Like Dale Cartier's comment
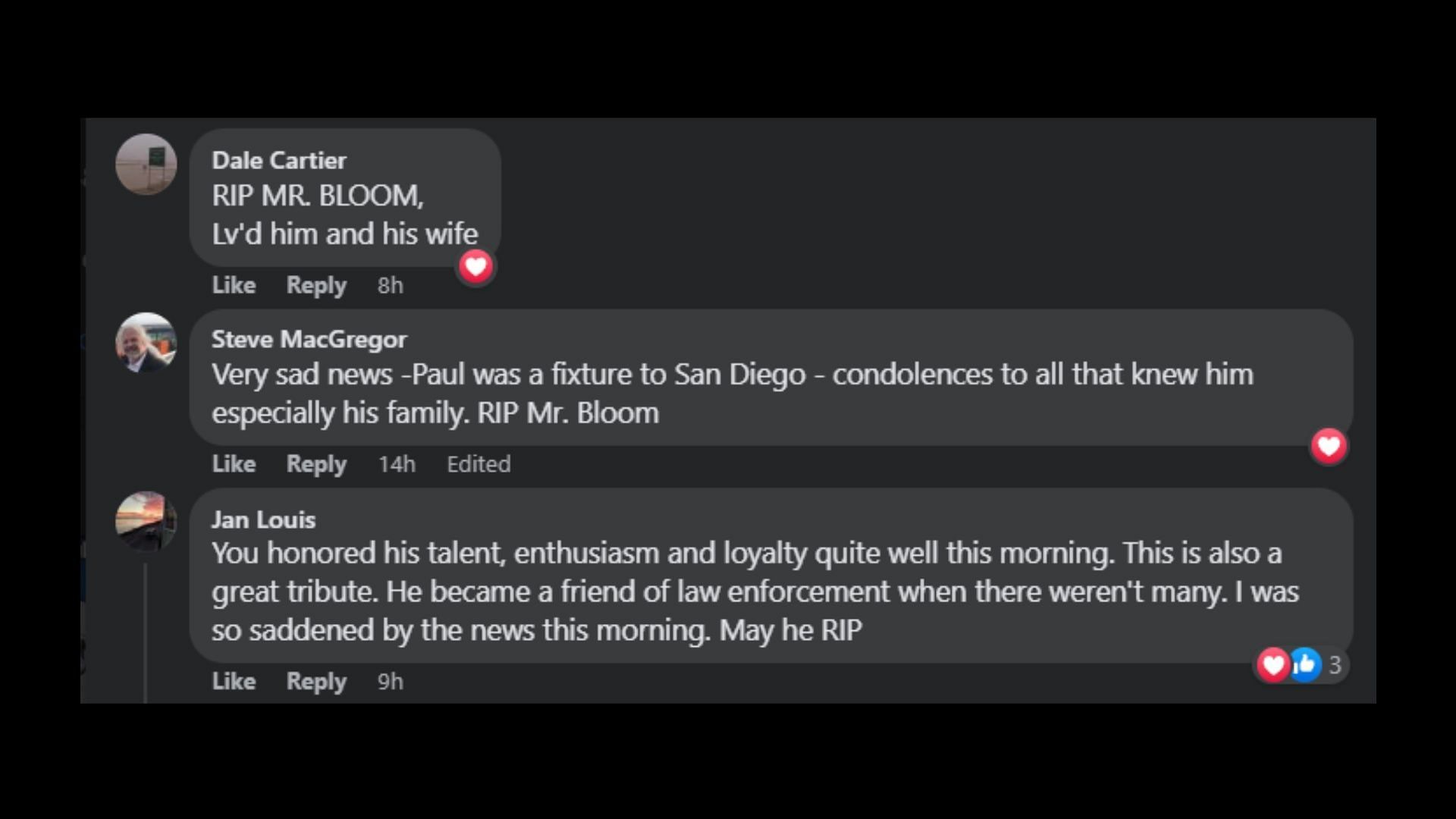The image size is (1456, 819). tap(234, 285)
